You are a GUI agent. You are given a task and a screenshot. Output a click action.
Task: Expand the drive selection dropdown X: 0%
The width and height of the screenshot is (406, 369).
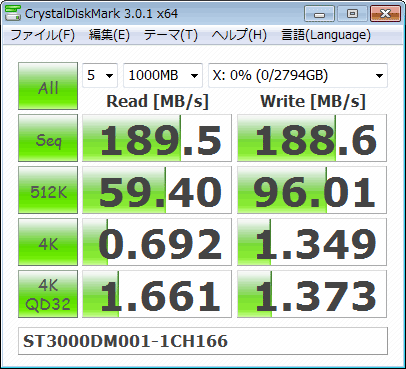(298, 75)
